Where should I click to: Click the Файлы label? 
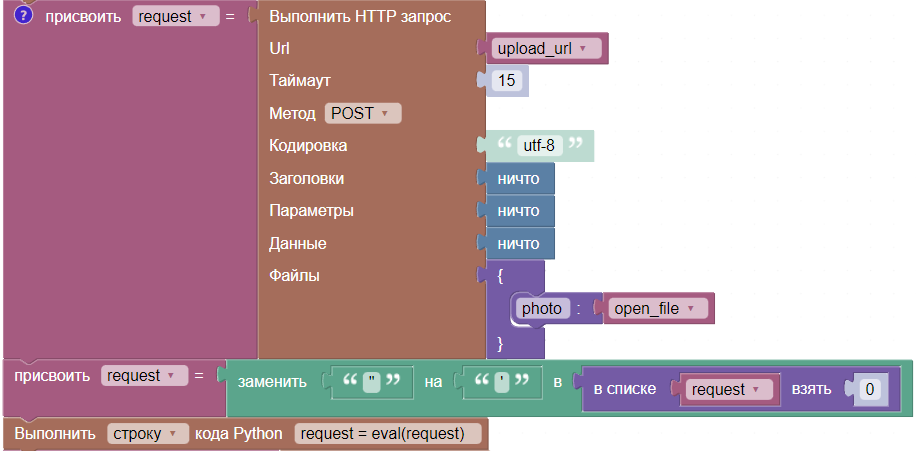(294, 276)
